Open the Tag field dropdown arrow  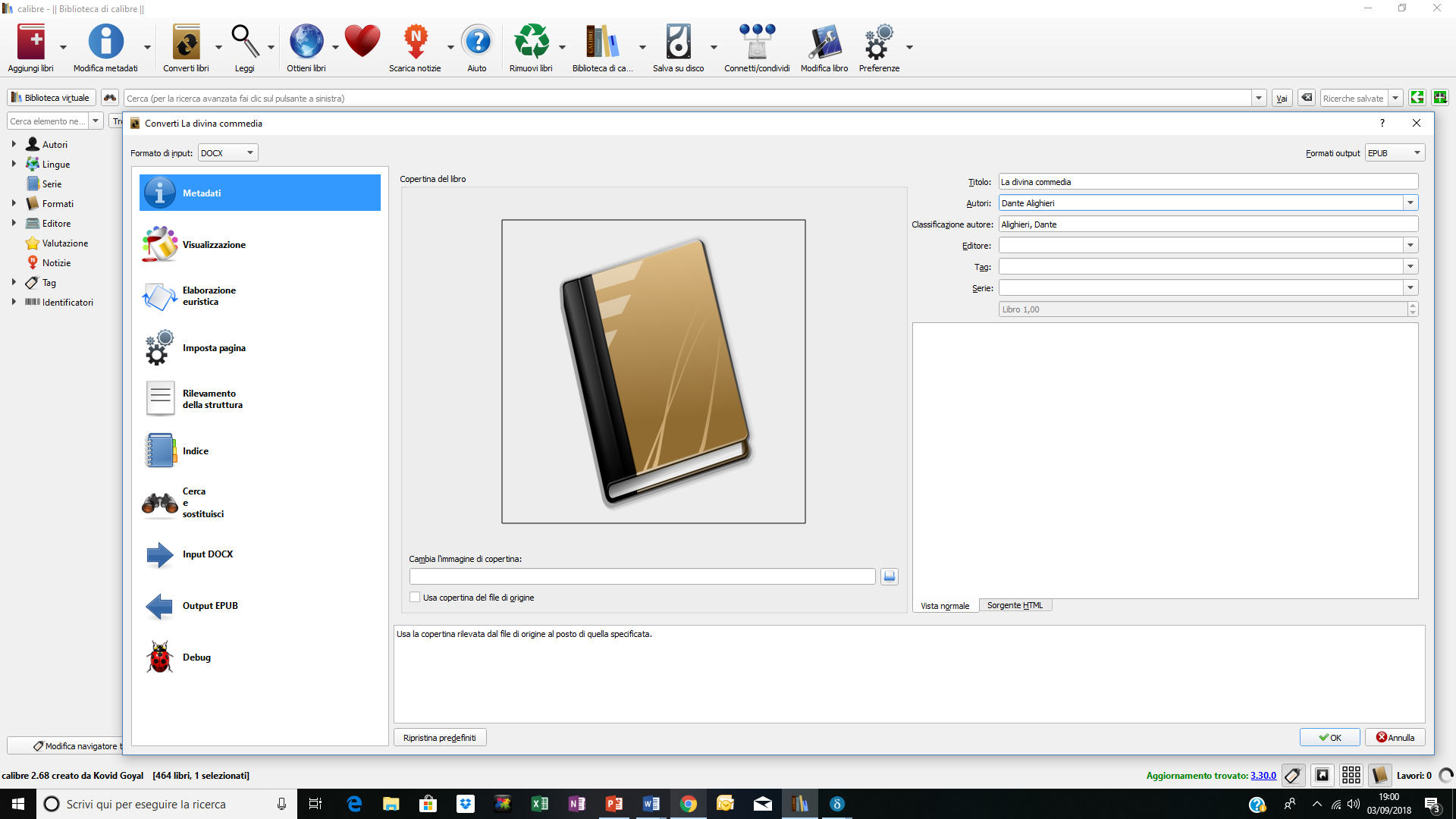[x=1410, y=267]
